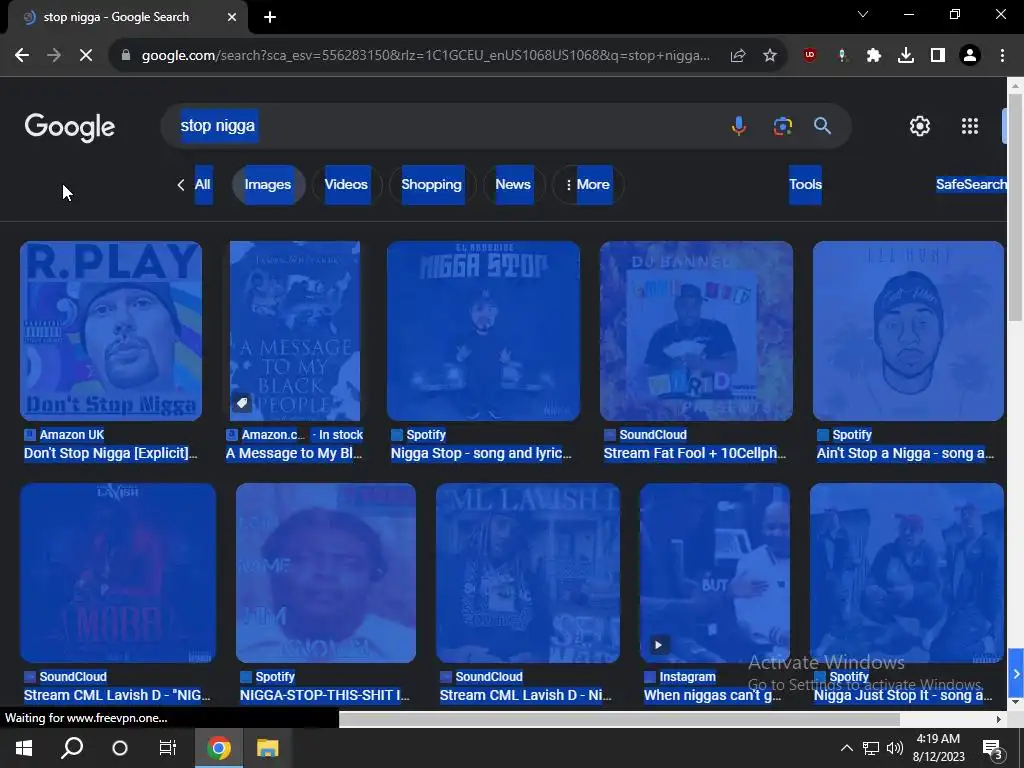Play the Instagram video thumbnail
Screen dimensions: 1024x768
tap(714, 573)
